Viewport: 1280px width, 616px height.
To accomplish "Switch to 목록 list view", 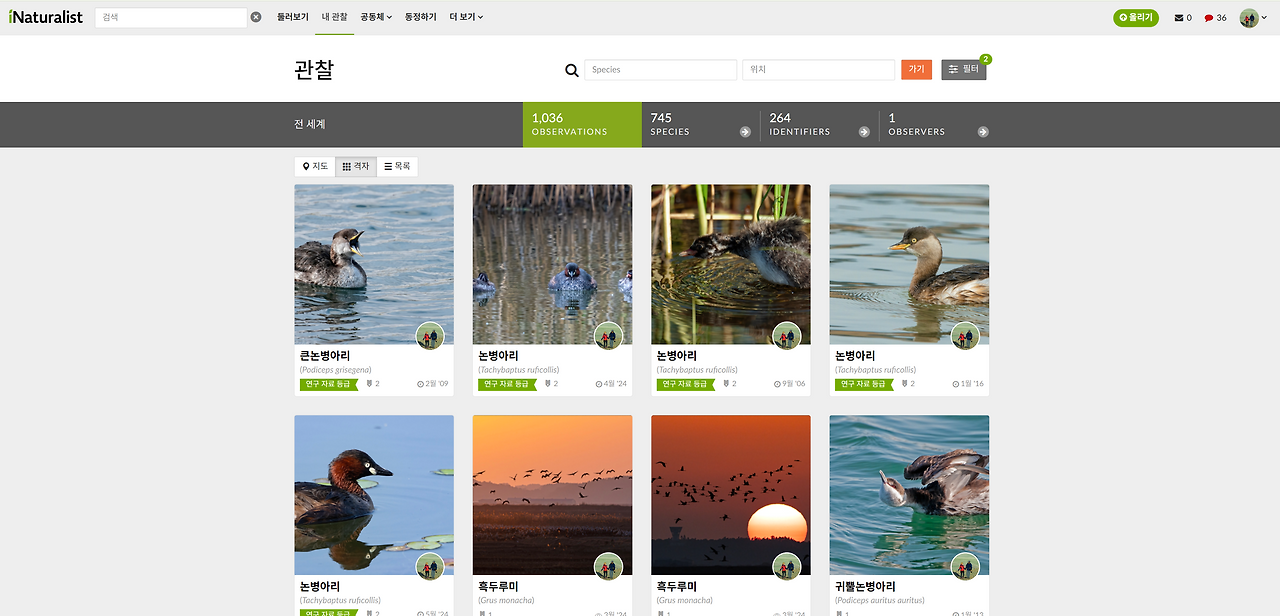I will pyautogui.click(x=397, y=166).
